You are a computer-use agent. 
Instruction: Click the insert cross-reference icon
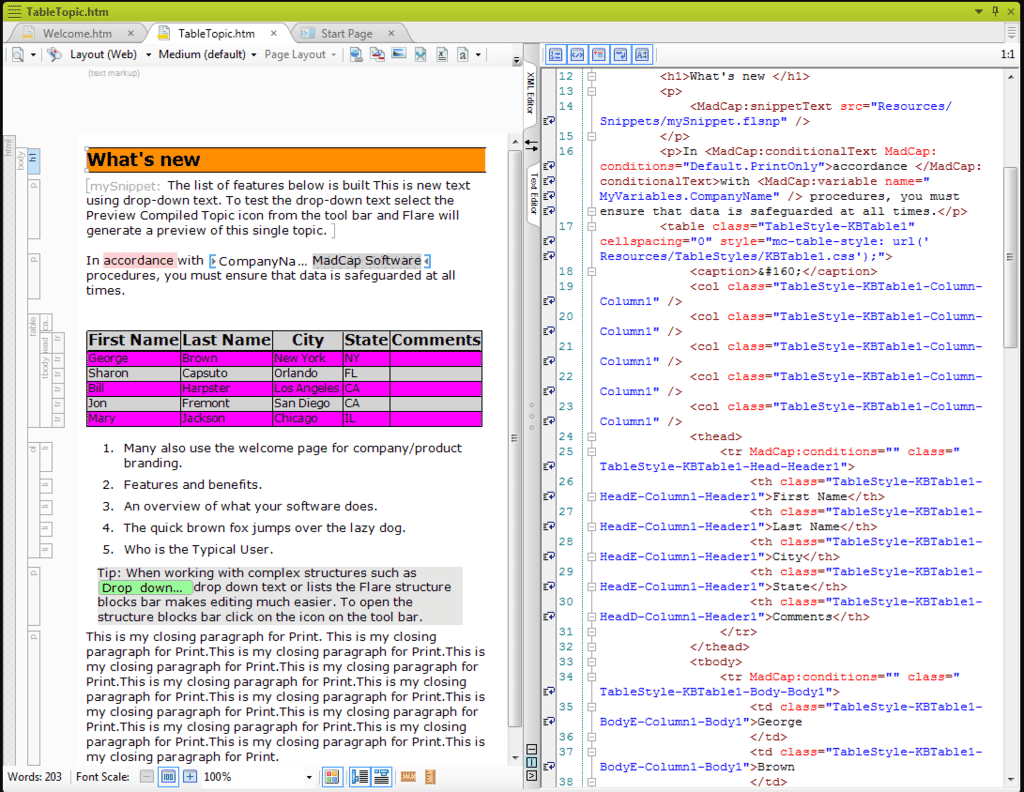coord(377,54)
